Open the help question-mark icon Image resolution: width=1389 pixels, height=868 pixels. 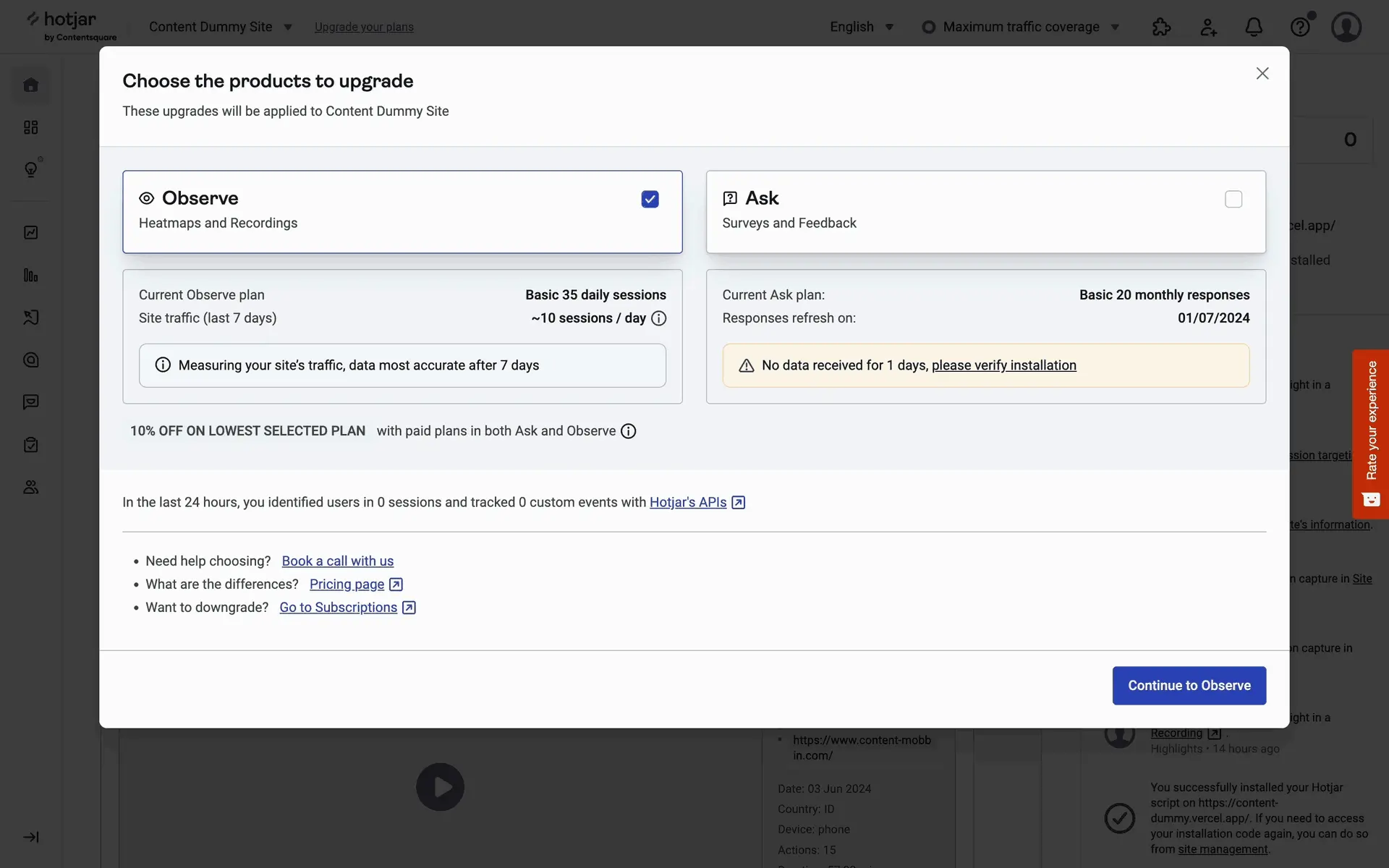pyautogui.click(x=1300, y=27)
